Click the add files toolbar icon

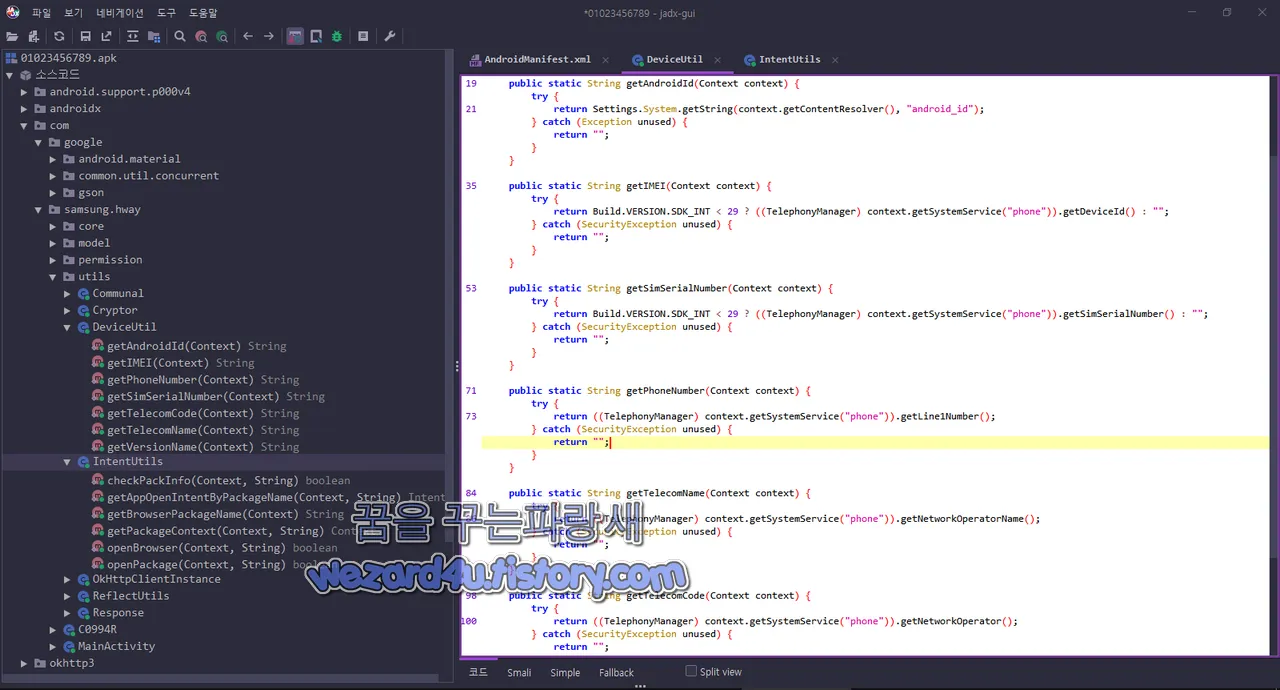coord(33,36)
